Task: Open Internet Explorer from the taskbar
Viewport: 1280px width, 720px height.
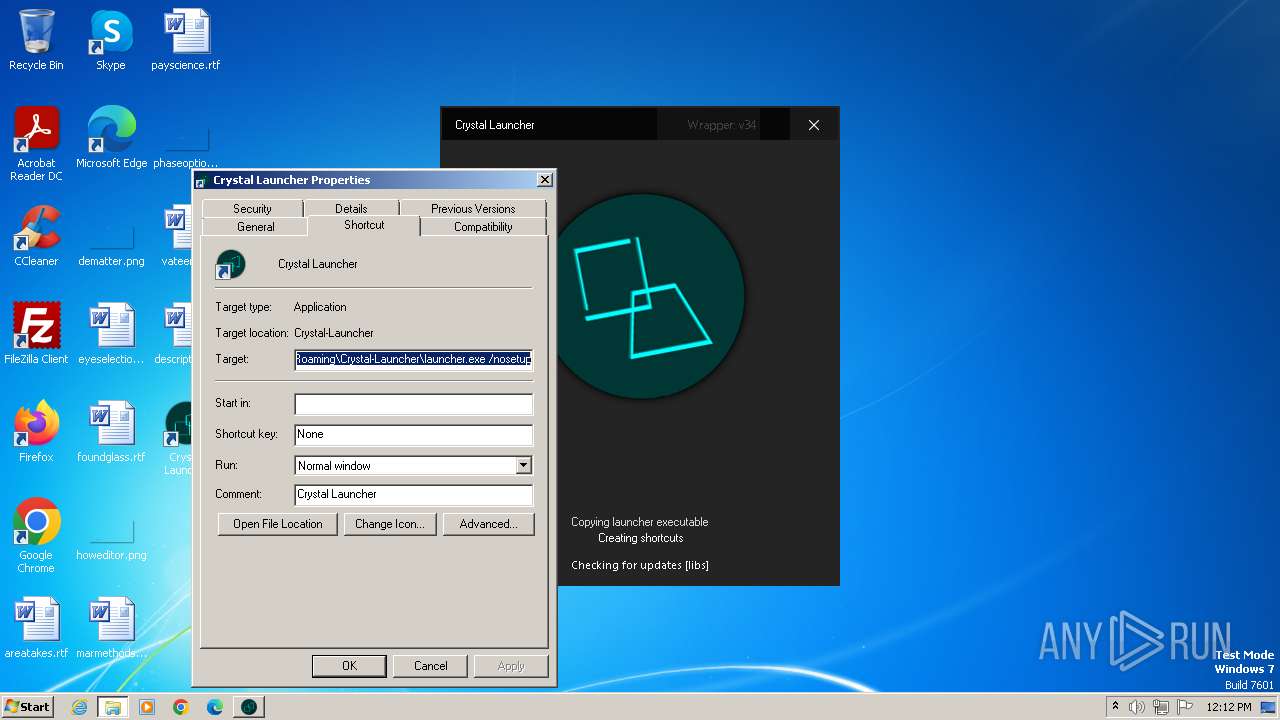Action: [x=79, y=707]
